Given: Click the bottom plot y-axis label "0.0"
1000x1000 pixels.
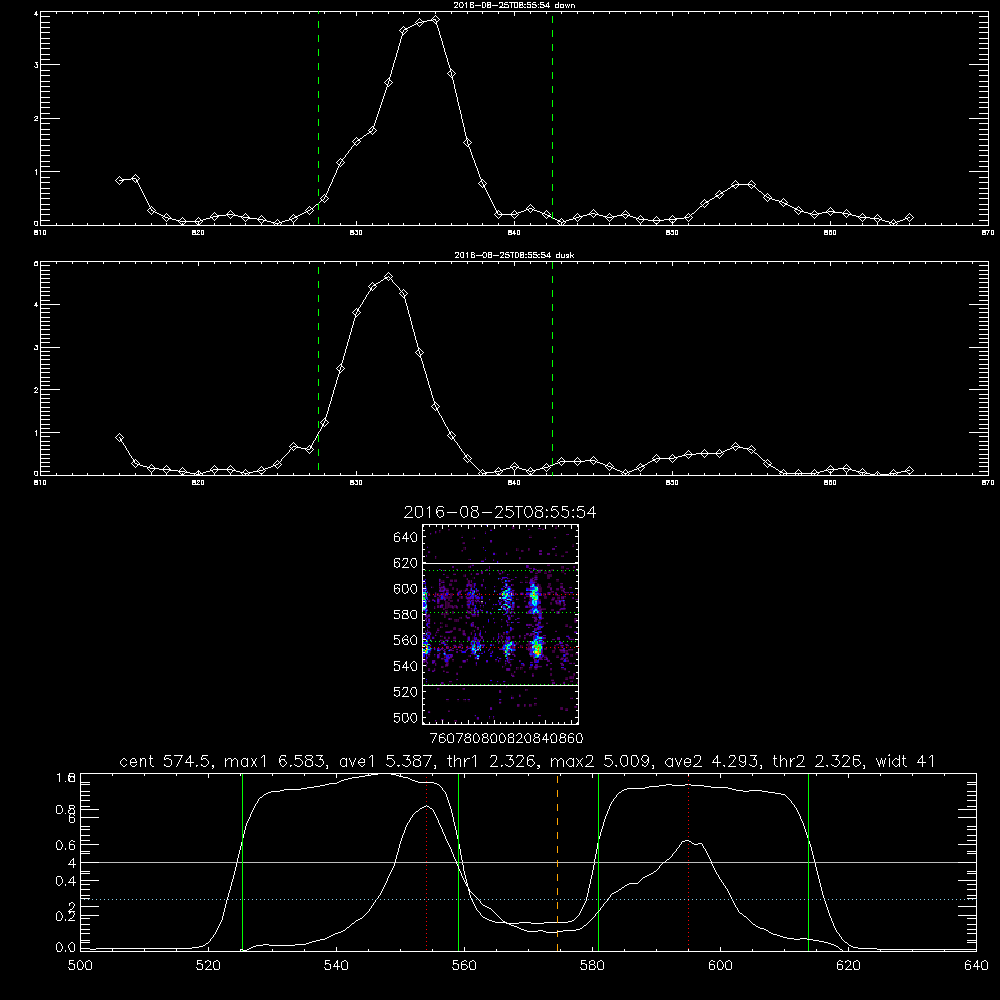Looking at the screenshot, I should coord(65,948).
